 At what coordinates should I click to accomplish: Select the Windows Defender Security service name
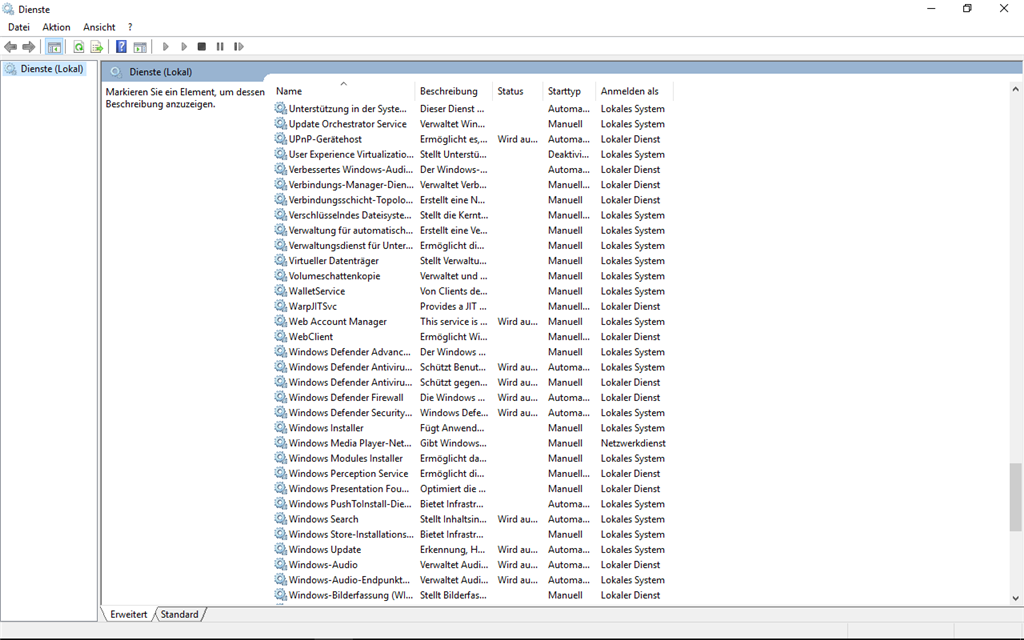(x=351, y=413)
